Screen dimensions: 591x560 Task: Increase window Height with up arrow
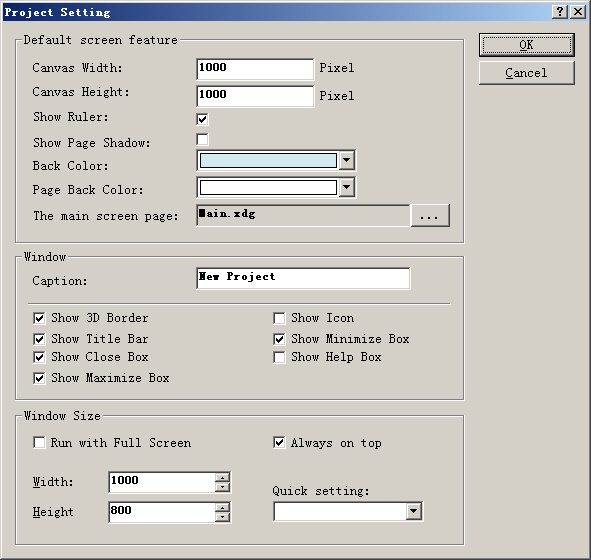[x=223, y=508]
